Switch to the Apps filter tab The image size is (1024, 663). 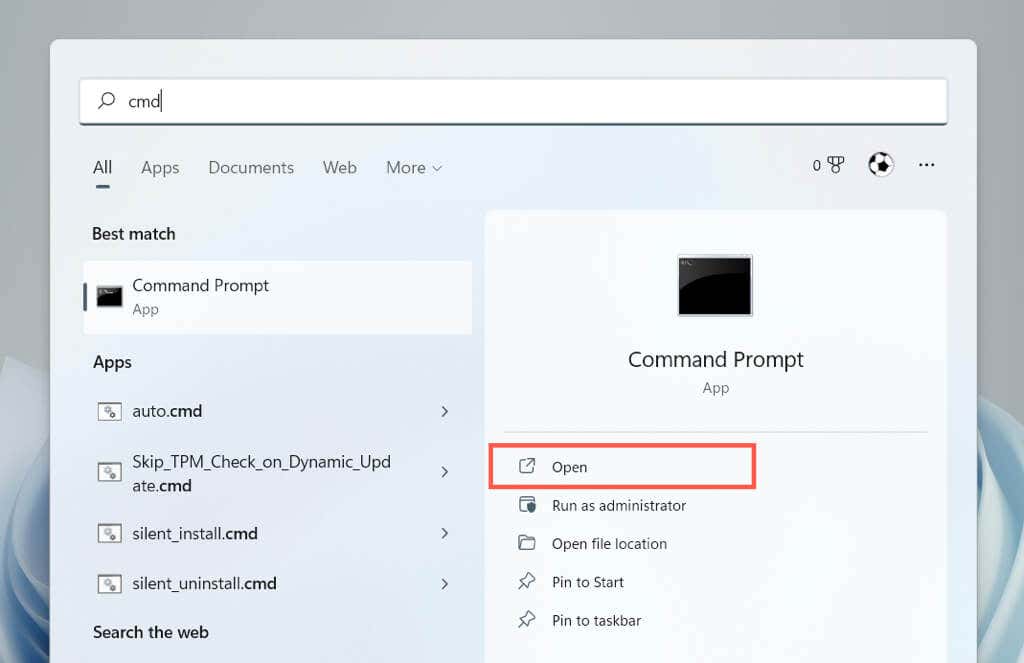pyautogui.click(x=160, y=168)
